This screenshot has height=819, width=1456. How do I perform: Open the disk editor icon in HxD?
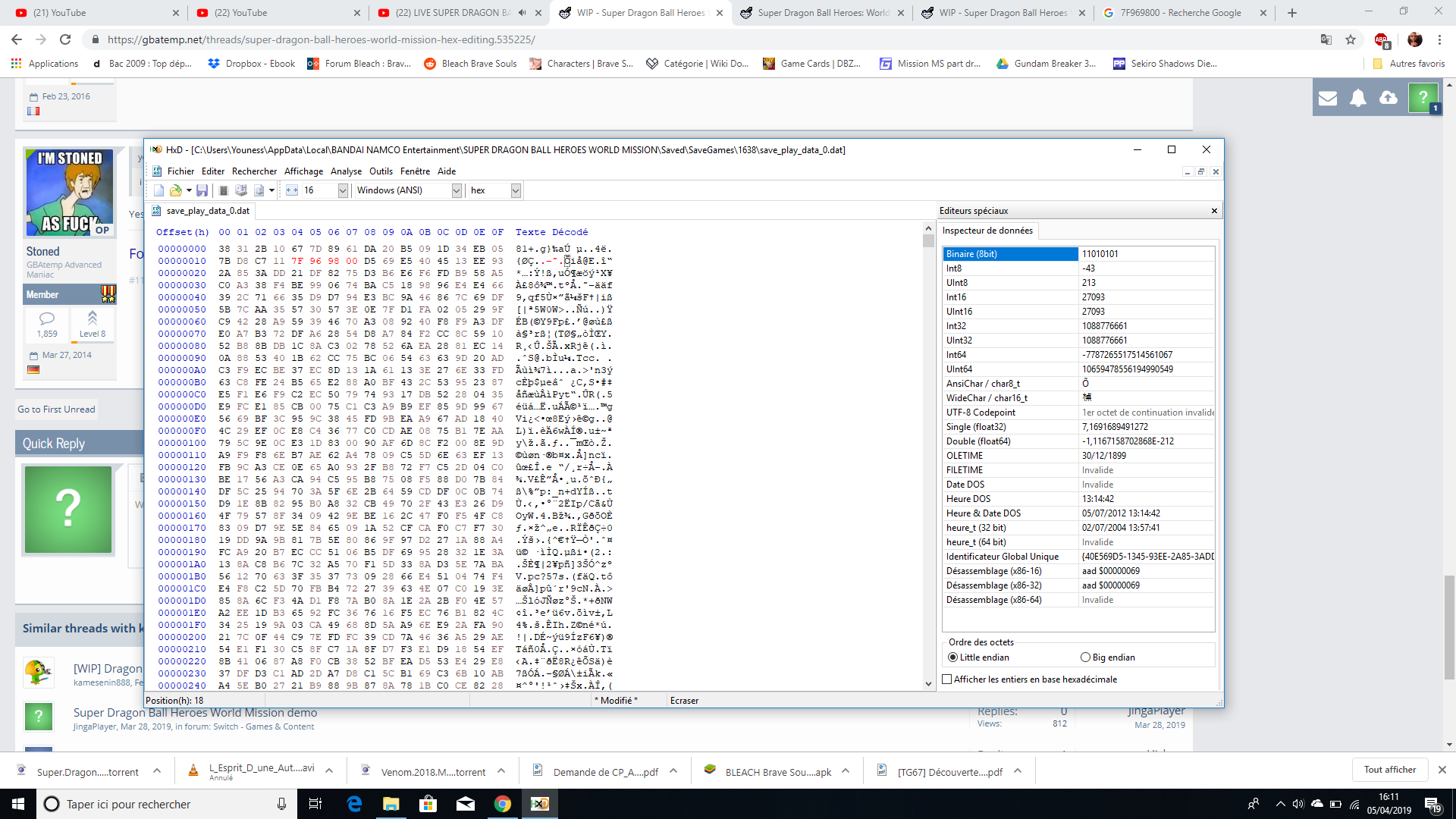[241, 190]
